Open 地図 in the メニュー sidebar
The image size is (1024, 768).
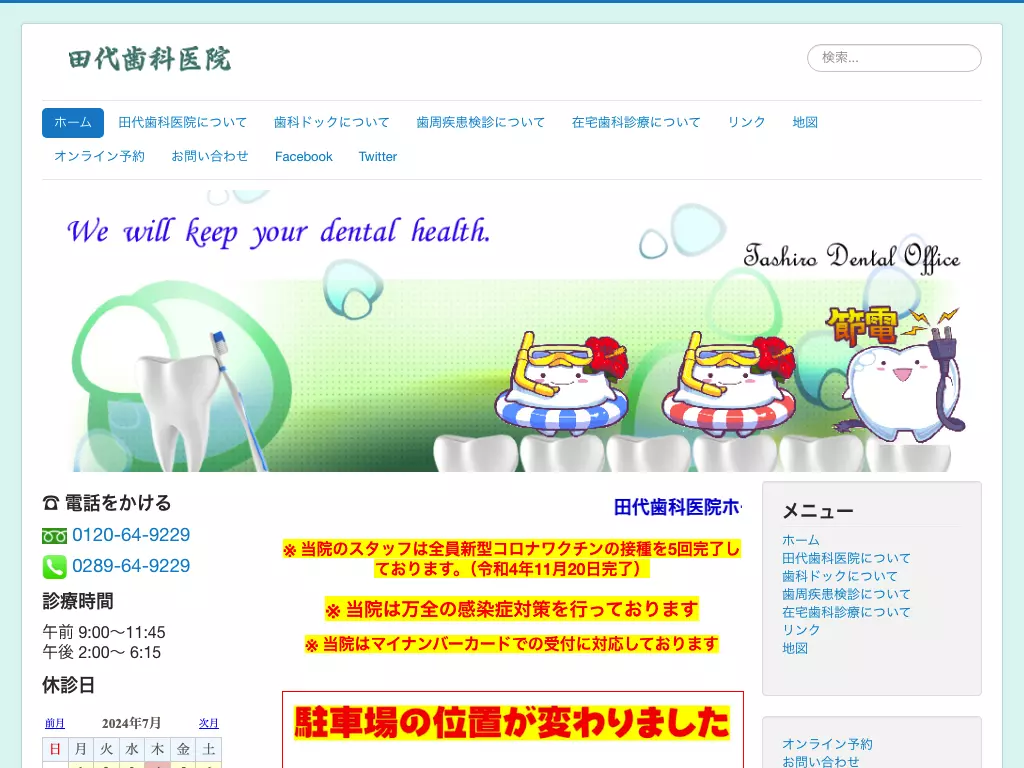(x=795, y=648)
